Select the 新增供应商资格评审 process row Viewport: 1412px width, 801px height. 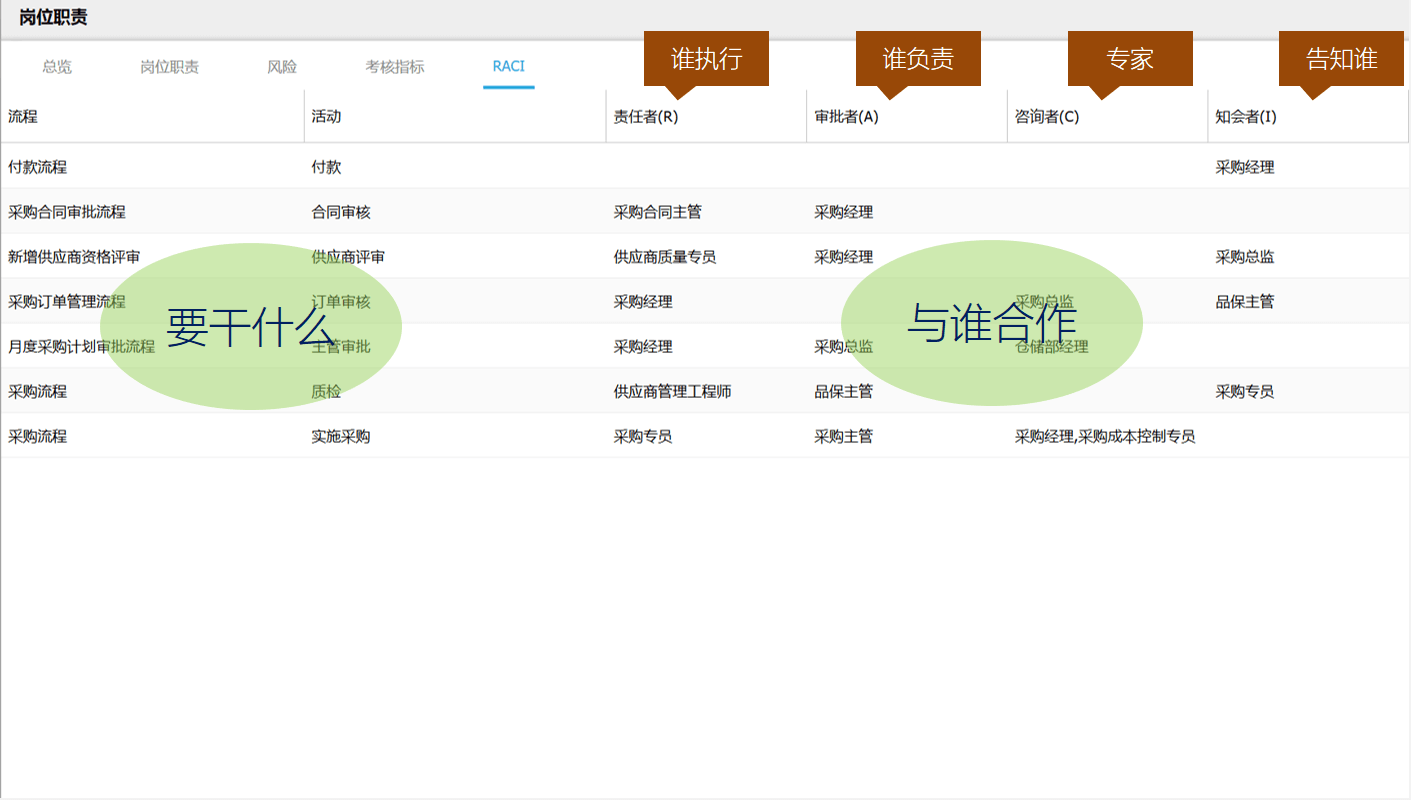[x=74, y=257]
